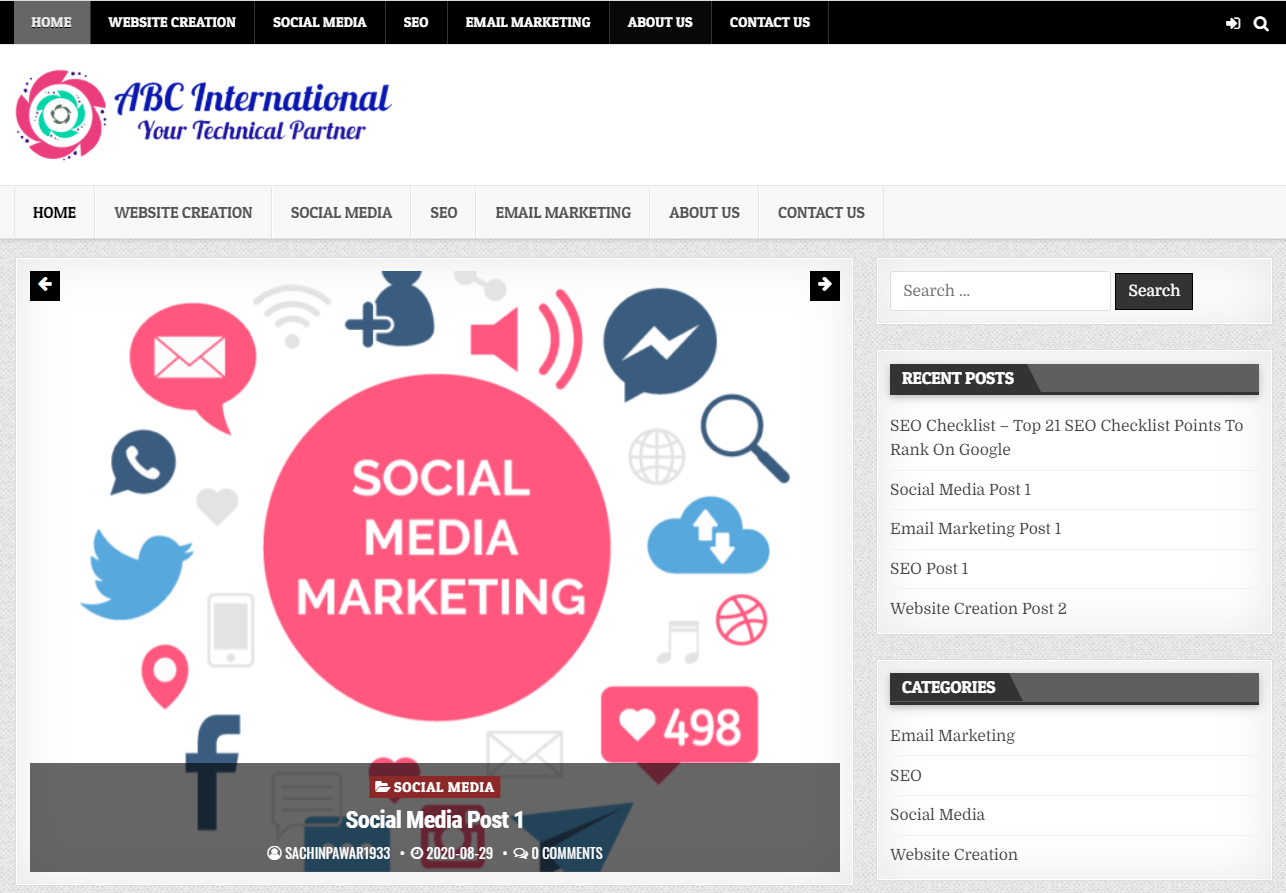The width and height of the screenshot is (1286, 893).
Task: Select Website Creation in gray main menu
Action: [x=183, y=212]
